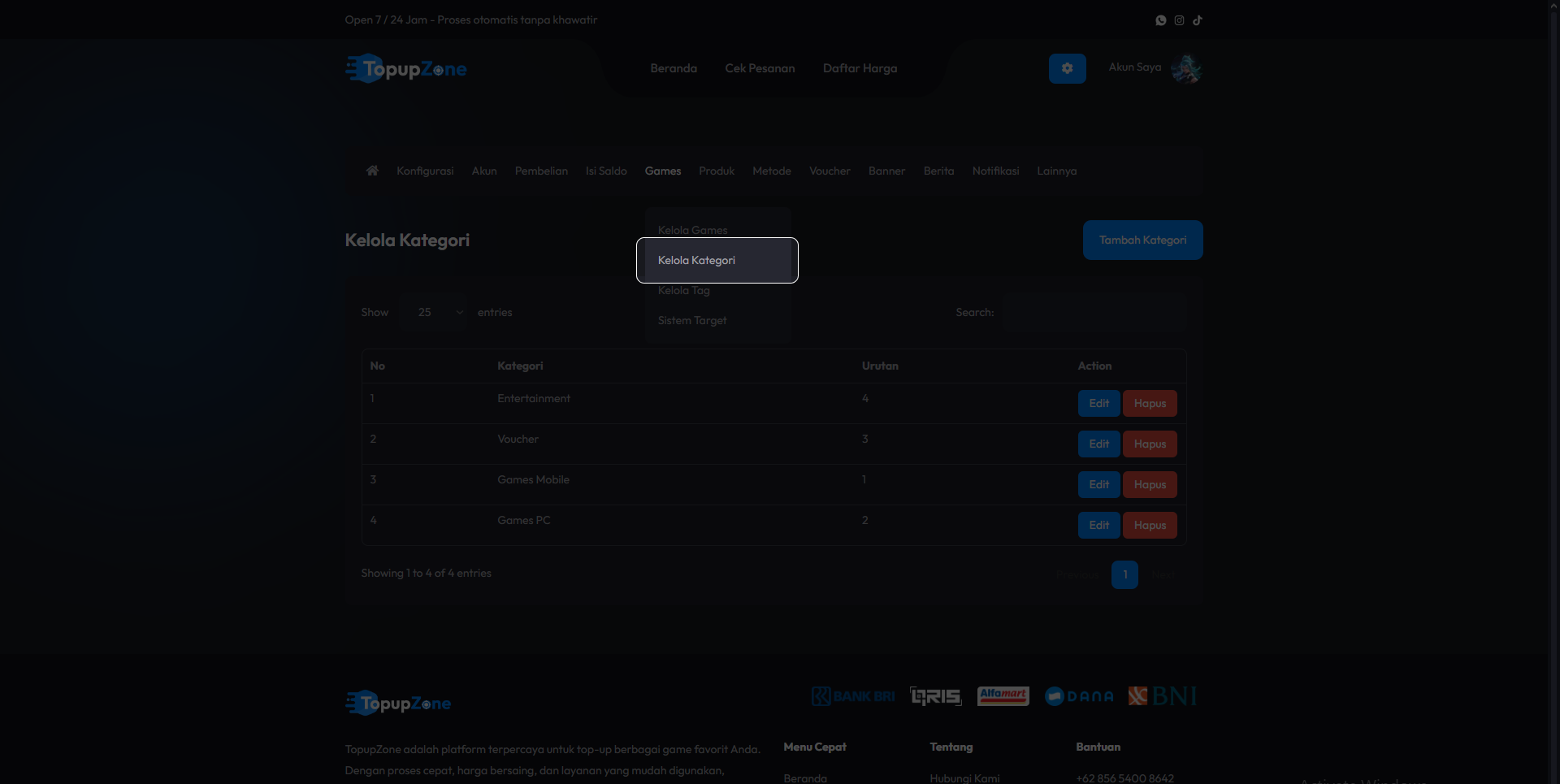The image size is (1560, 784).
Task: Open footer Beranda link
Action: pyautogui.click(x=805, y=778)
